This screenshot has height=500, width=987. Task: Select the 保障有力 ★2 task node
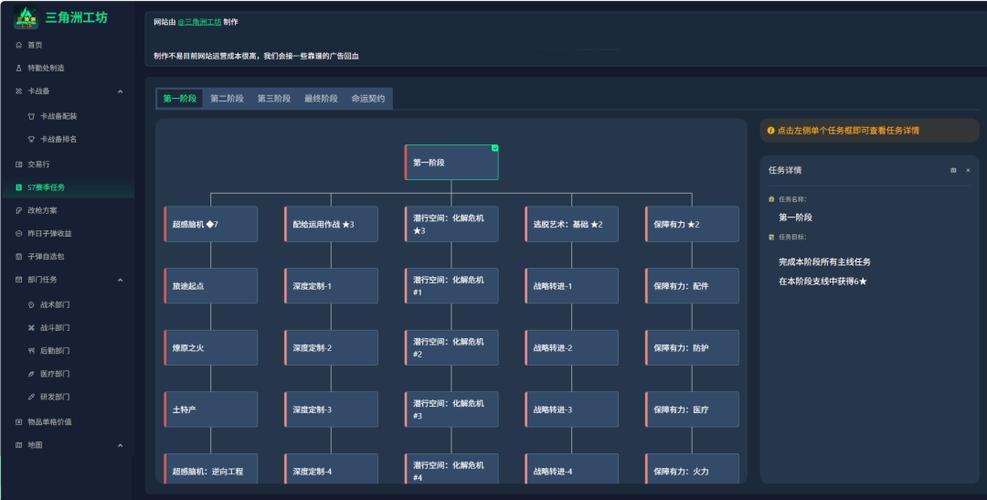pyautogui.click(x=692, y=224)
